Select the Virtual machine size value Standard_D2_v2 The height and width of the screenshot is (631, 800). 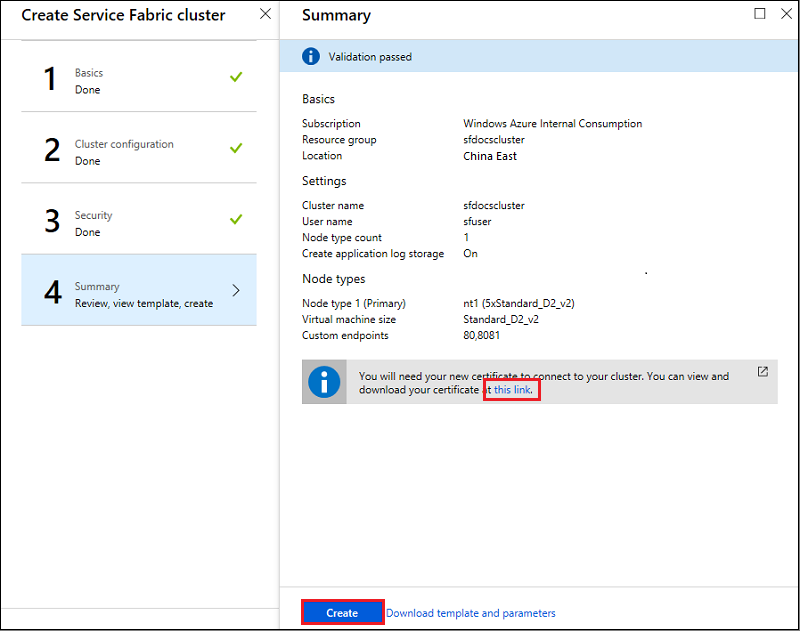point(501,320)
